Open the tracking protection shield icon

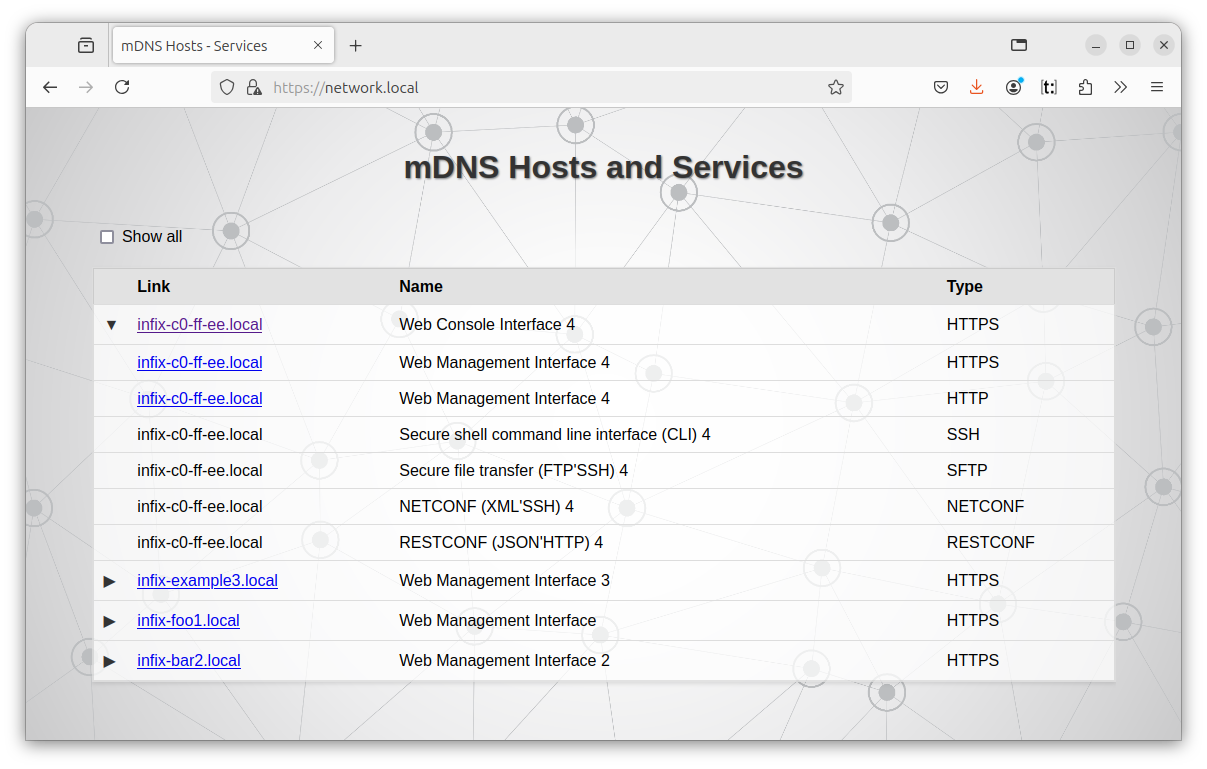pos(227,87)
